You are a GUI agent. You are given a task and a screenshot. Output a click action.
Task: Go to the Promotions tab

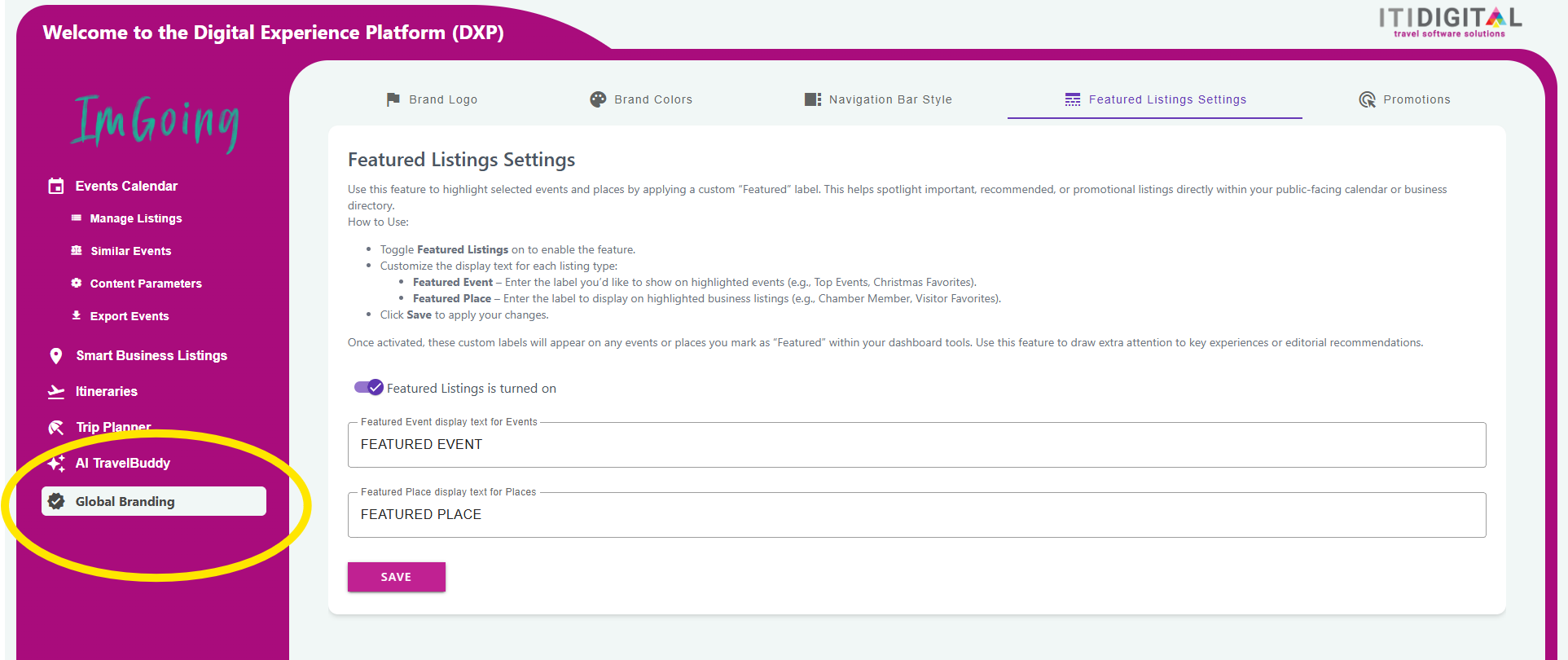tap(1404, 99)
